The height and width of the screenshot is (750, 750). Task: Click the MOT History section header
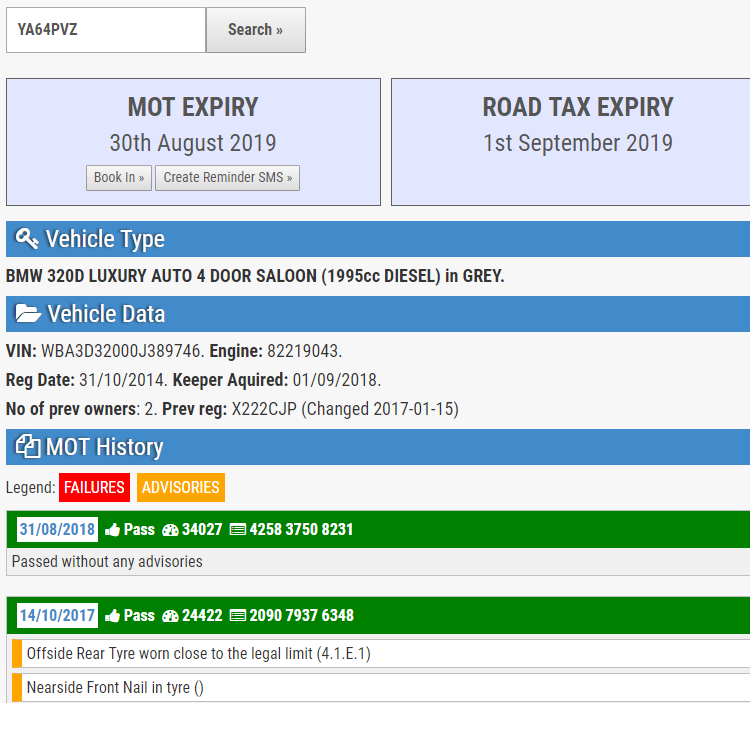pos(378,447)
